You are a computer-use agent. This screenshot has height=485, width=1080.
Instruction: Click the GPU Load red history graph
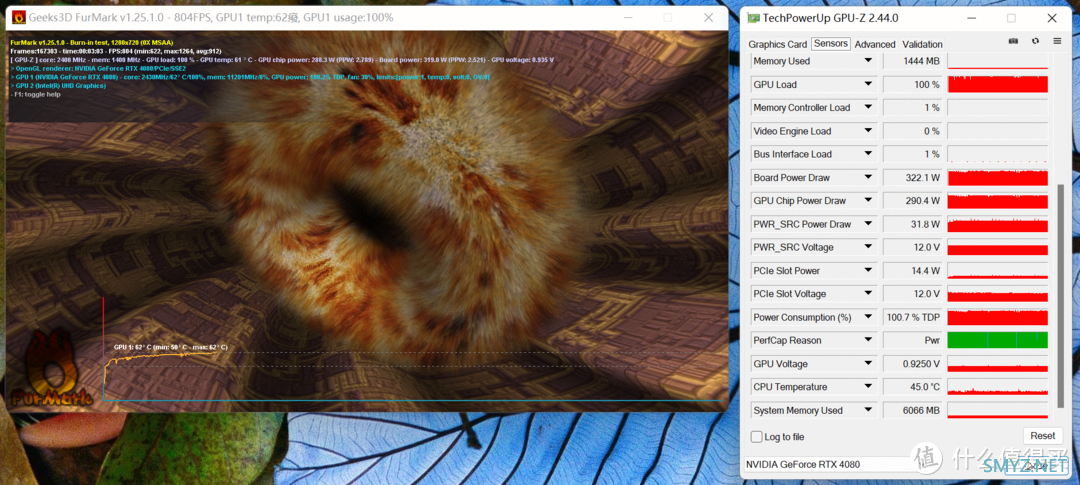pyautogui.click(x=998, y=84)
